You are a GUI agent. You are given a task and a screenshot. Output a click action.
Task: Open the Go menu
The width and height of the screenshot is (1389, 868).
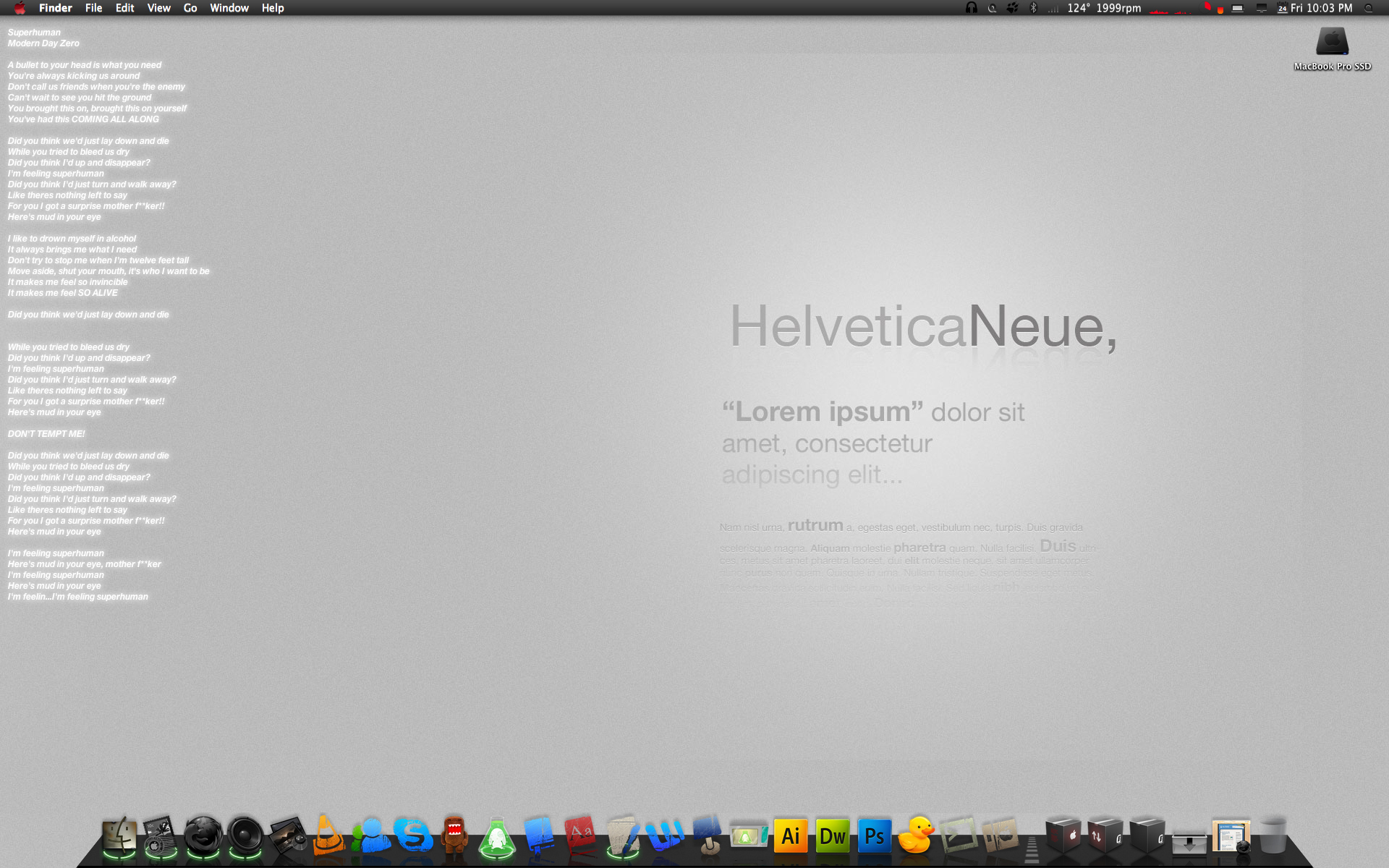[x=190, y=8]
